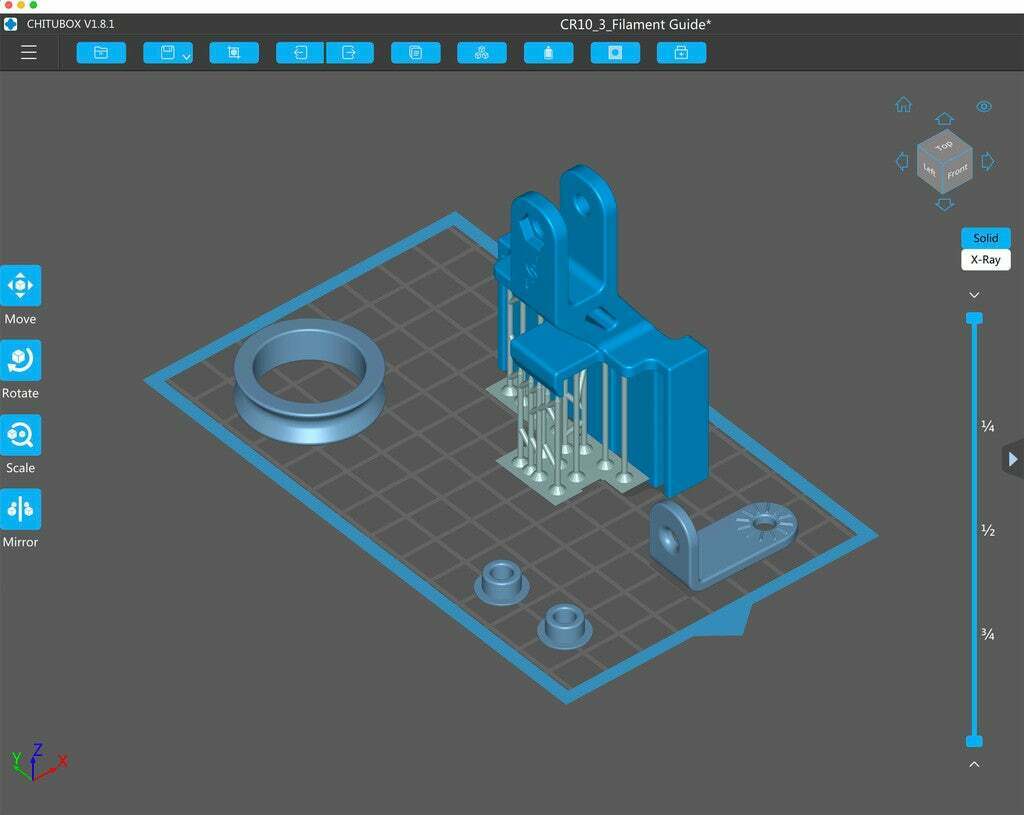The height and width of the screenshot is (815, 1024).
Task: Click the Redo toolbar icon
Action: tap(350, 52)
